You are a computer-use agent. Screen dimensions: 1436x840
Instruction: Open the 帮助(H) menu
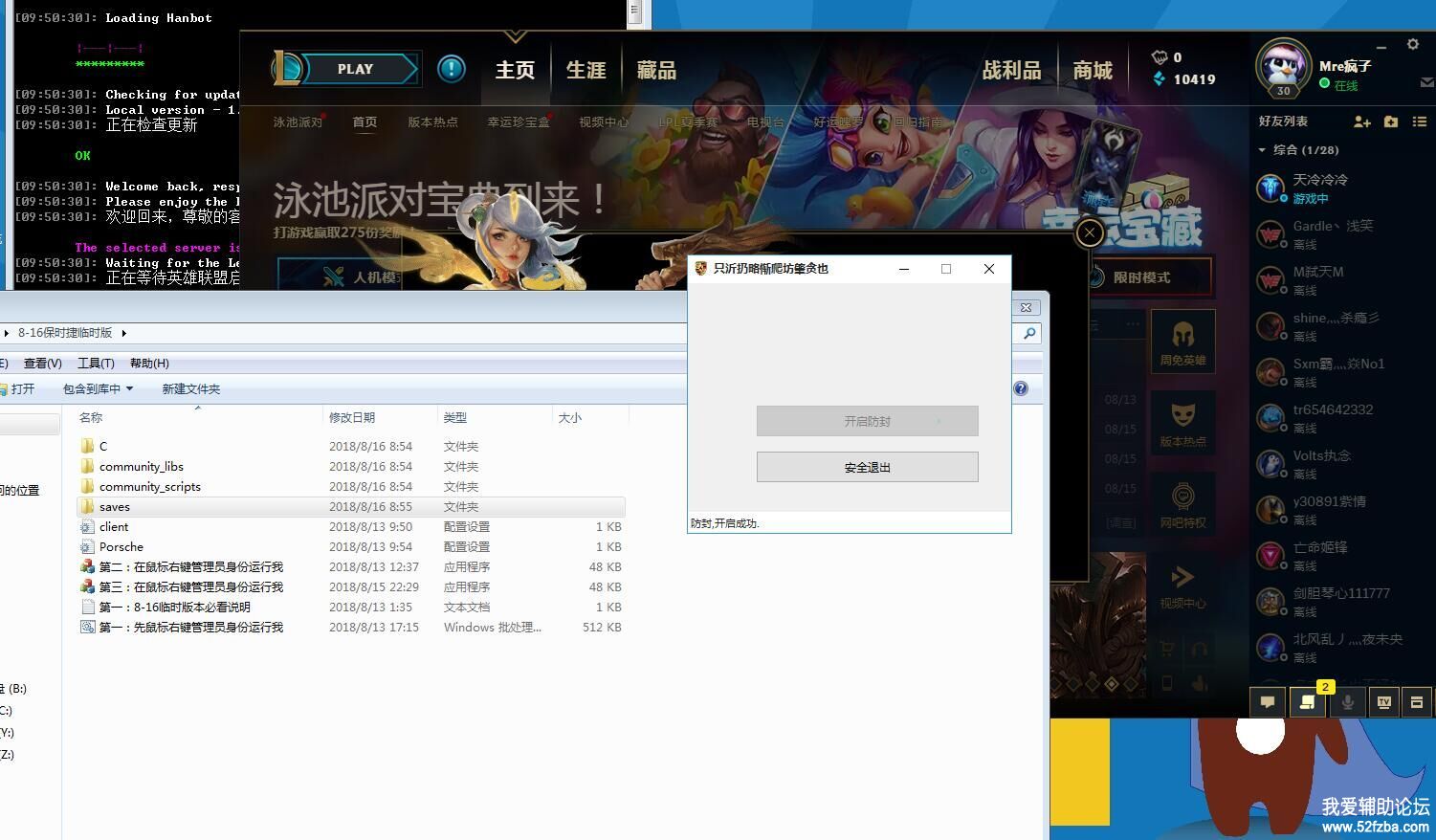[149, 363]
